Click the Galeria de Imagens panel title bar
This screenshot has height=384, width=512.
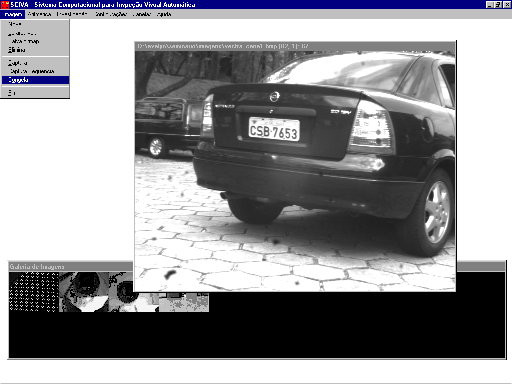click(71, 266)
